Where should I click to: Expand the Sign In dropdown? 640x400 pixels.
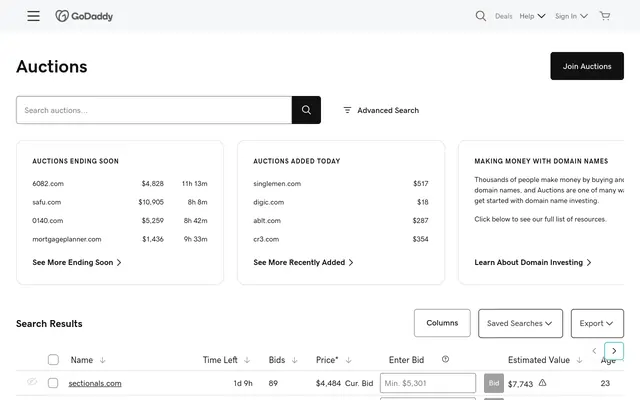(571, 16)
